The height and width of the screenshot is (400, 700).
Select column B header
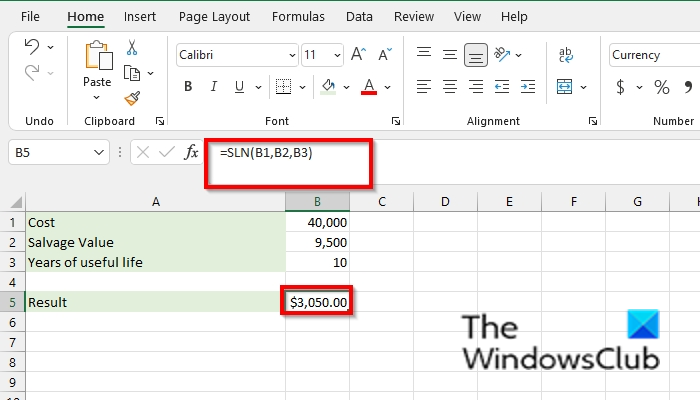317,202
